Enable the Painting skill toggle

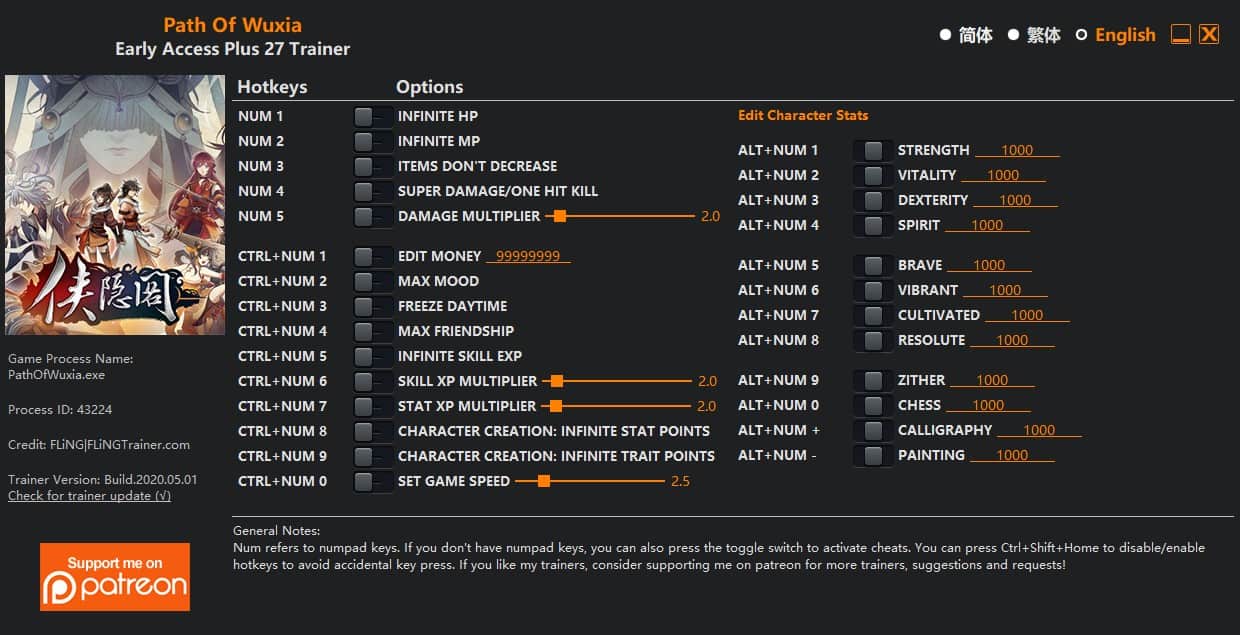pyautogui.click(x=873, y=455)
